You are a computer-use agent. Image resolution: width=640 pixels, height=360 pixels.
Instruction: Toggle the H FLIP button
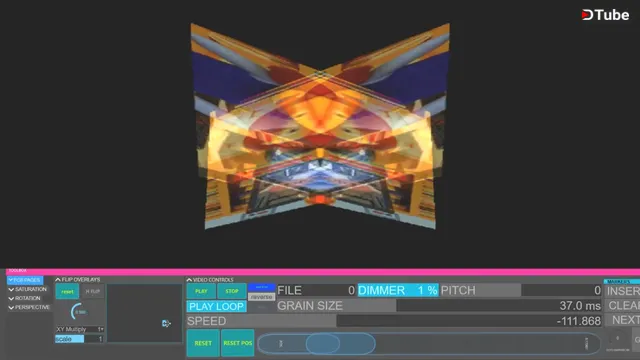click(93, 291)
